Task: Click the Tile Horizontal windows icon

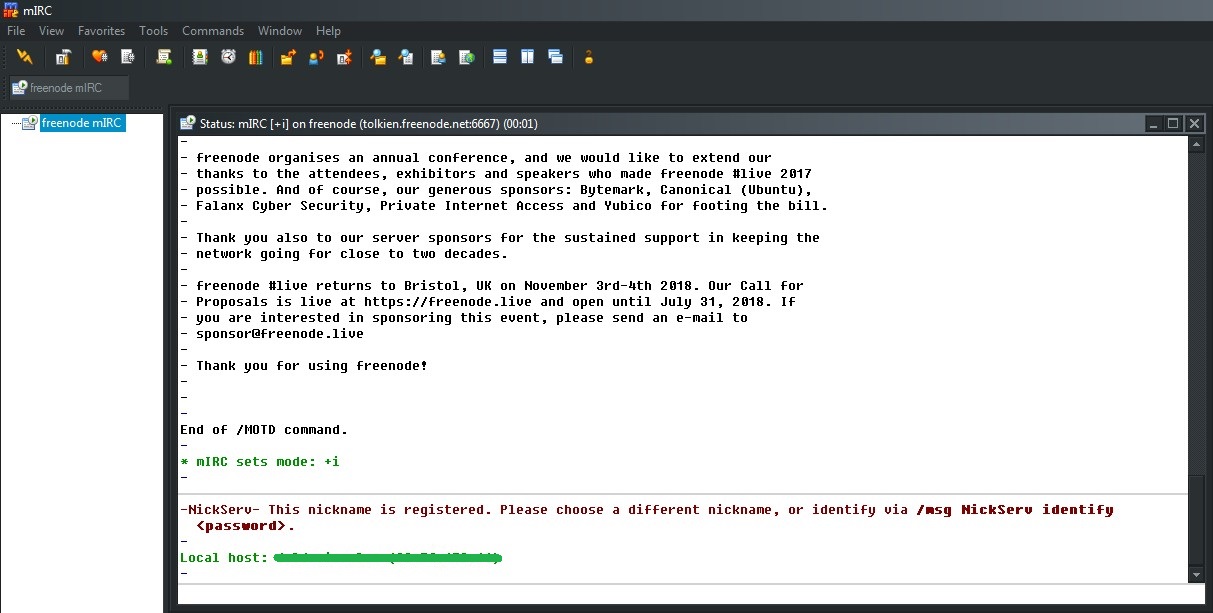Action: click(500, 57)
